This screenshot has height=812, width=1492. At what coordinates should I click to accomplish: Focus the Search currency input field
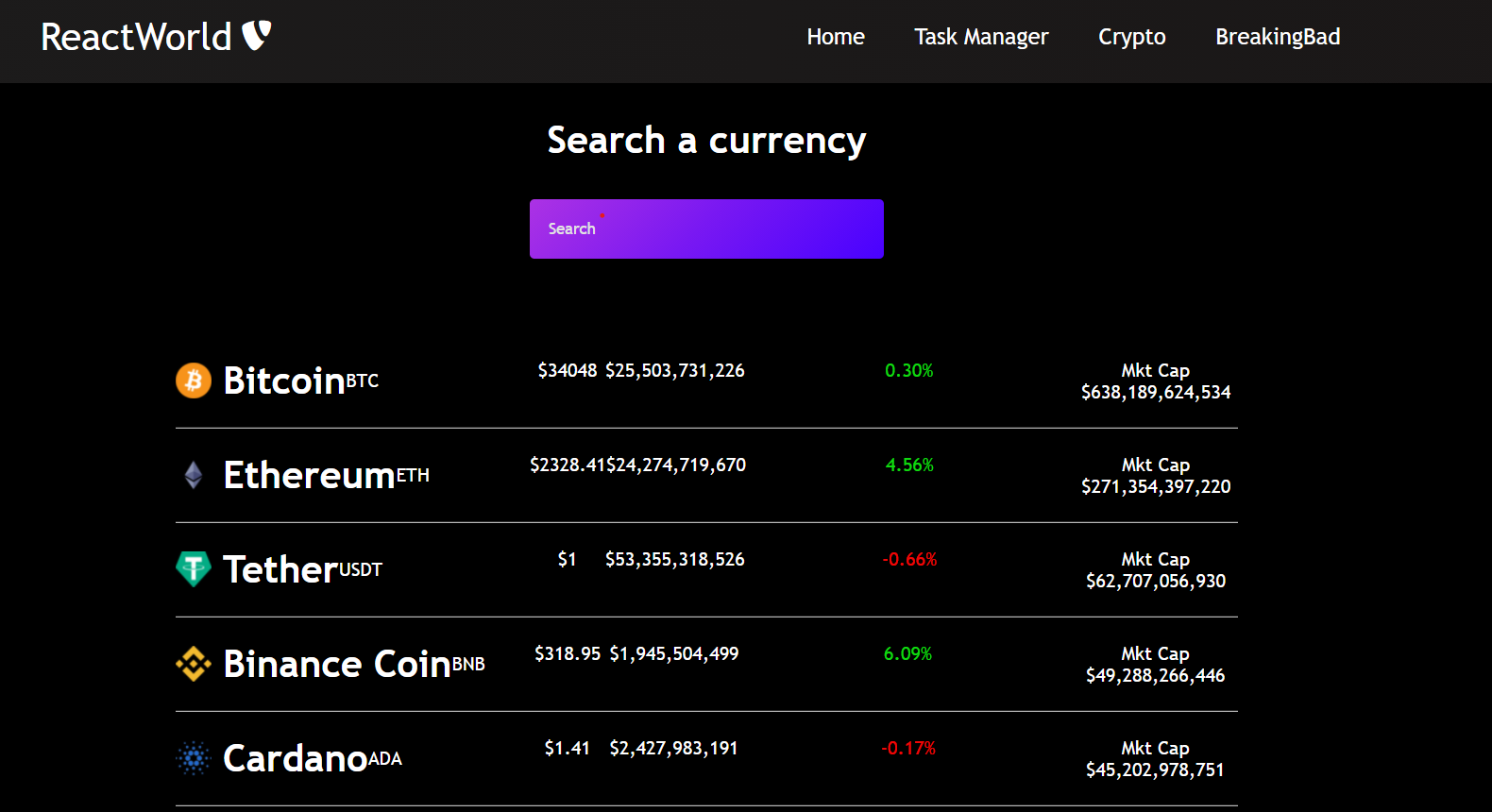pos(706,228)
